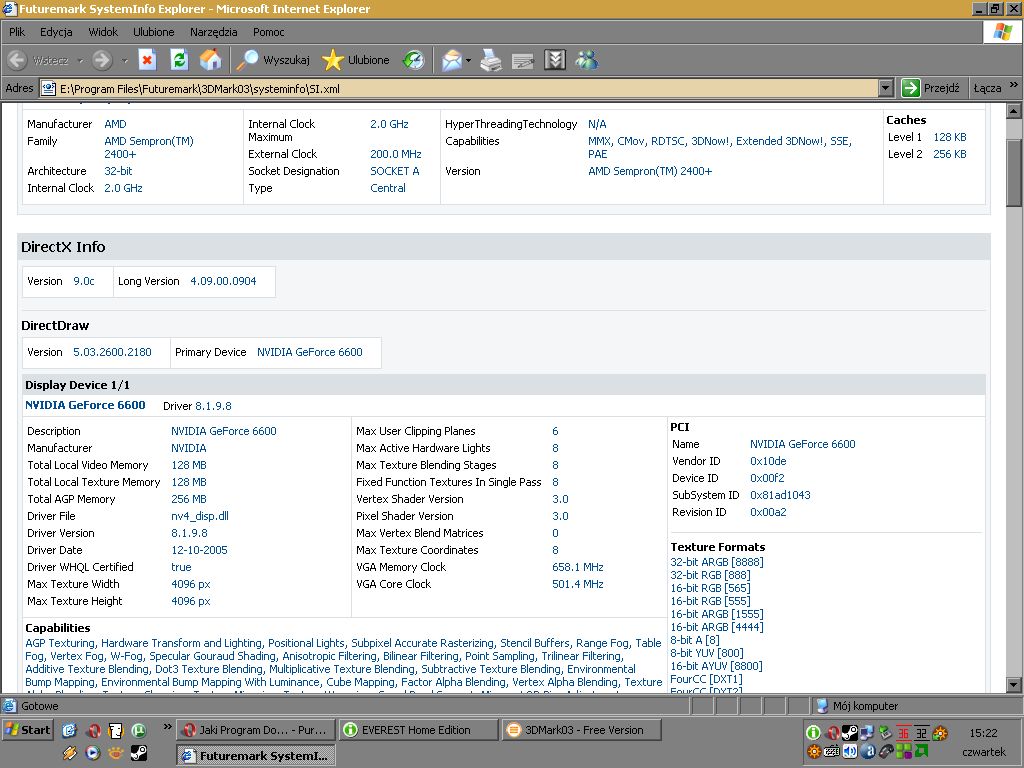
Task: Go back with the Wstecz arrow
Action: pyautogui.click(x=38, y=60)
